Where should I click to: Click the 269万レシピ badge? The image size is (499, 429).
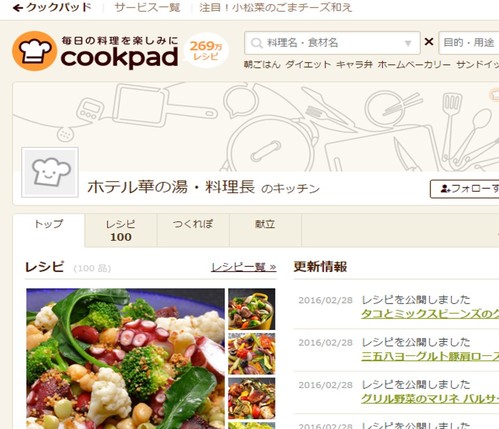pos(206,50)
